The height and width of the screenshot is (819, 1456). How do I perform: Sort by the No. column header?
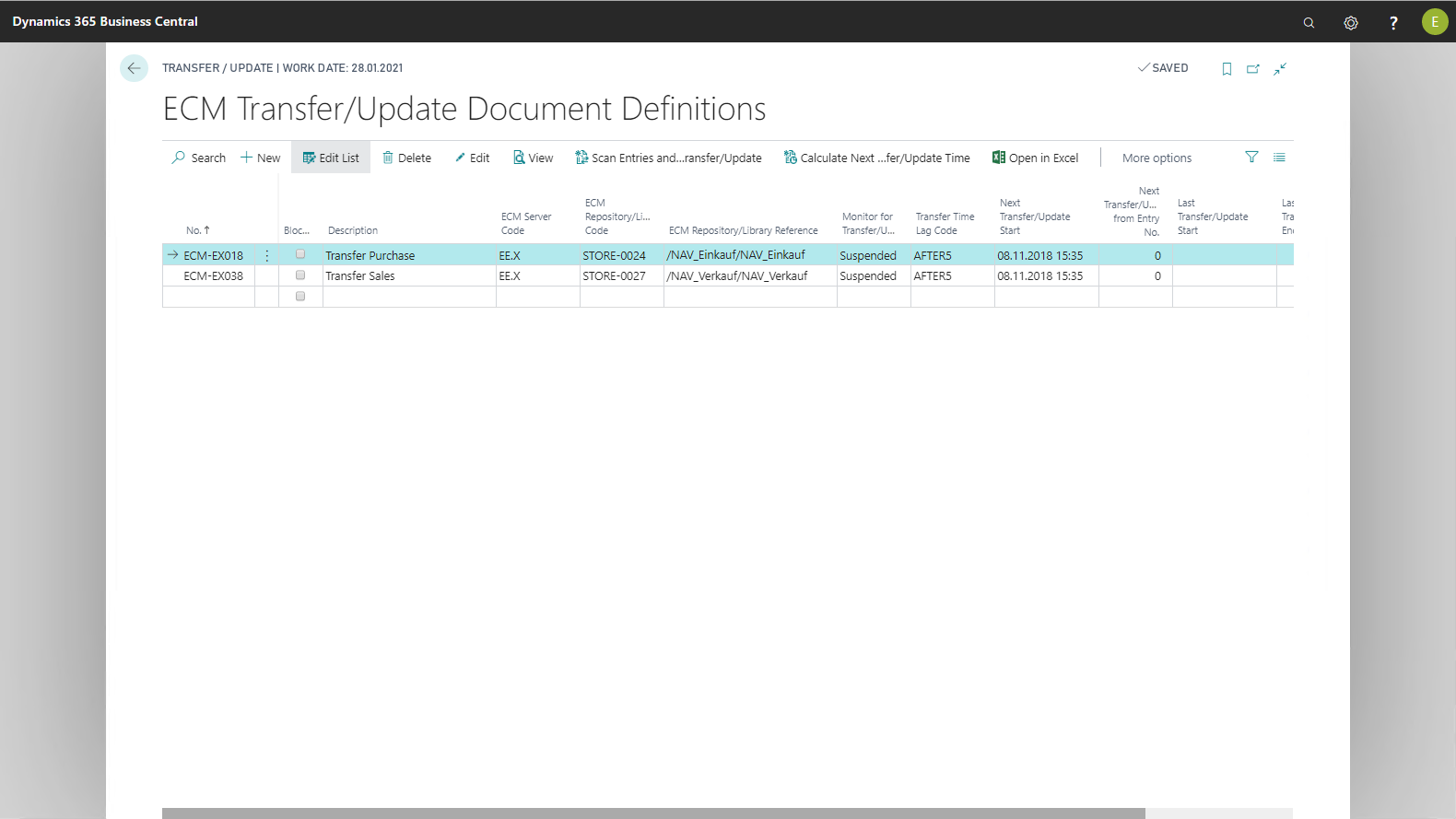(197, 230)
